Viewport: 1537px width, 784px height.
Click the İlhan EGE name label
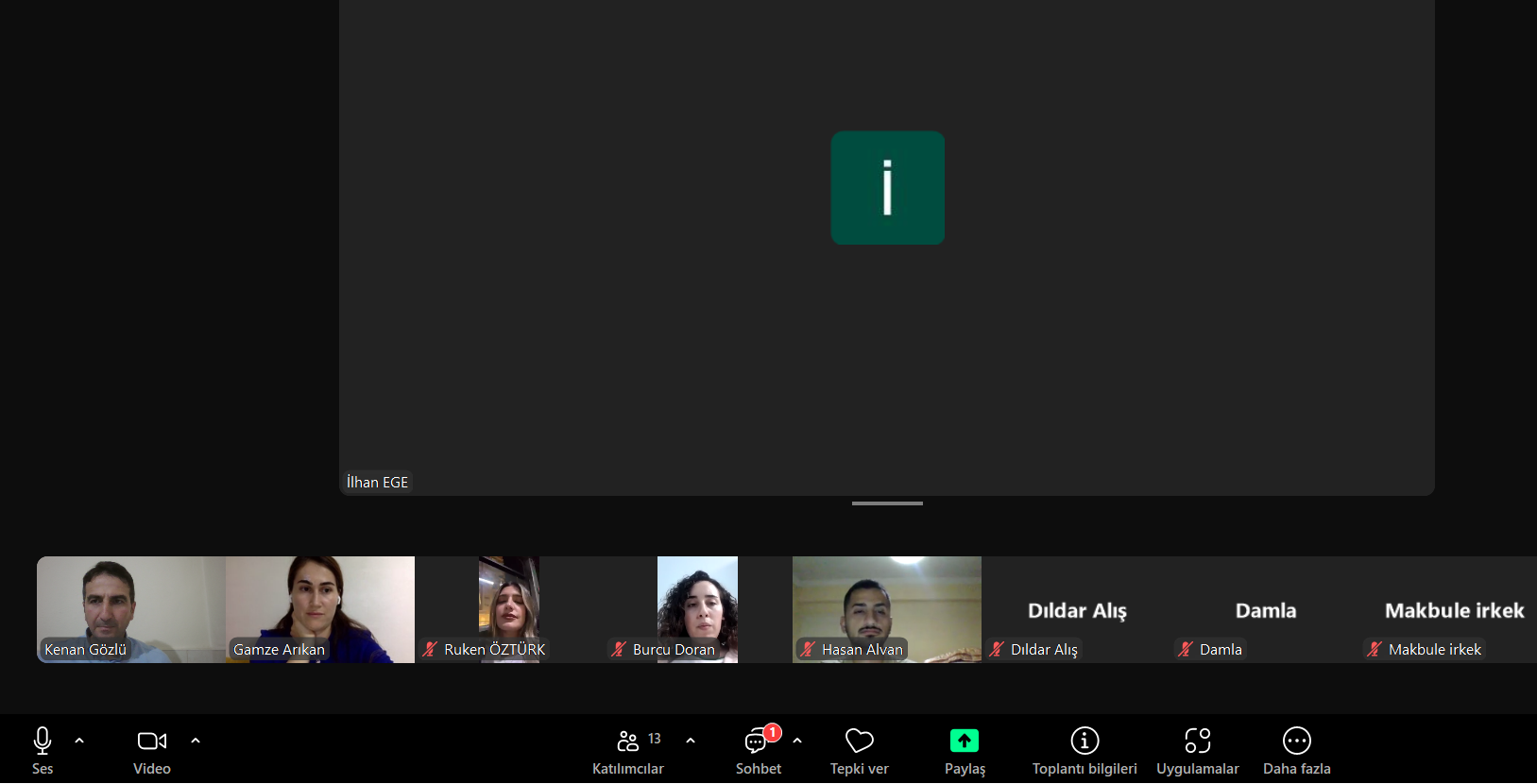377,482
